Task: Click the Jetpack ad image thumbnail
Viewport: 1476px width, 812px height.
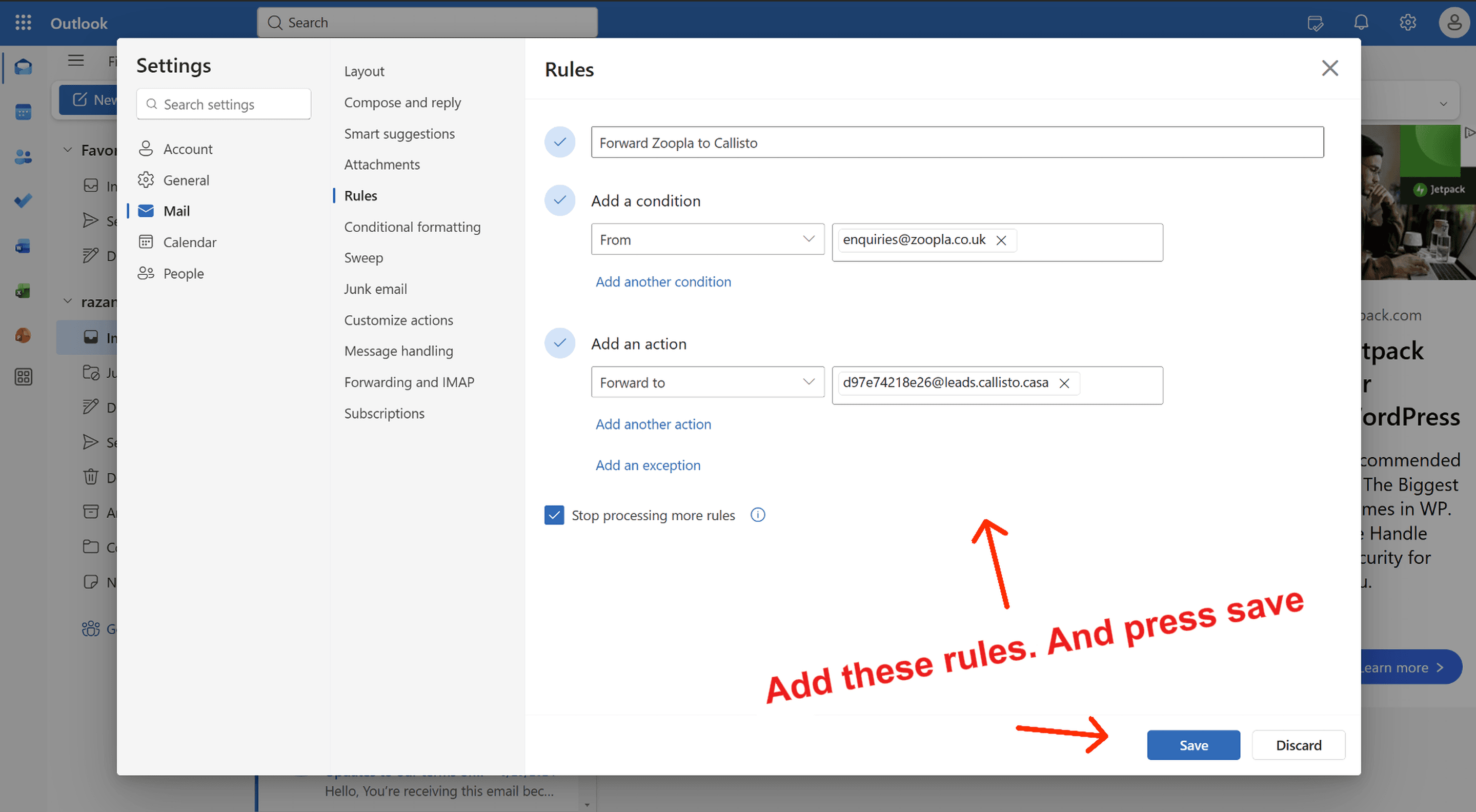Action: click(1418, 202)
